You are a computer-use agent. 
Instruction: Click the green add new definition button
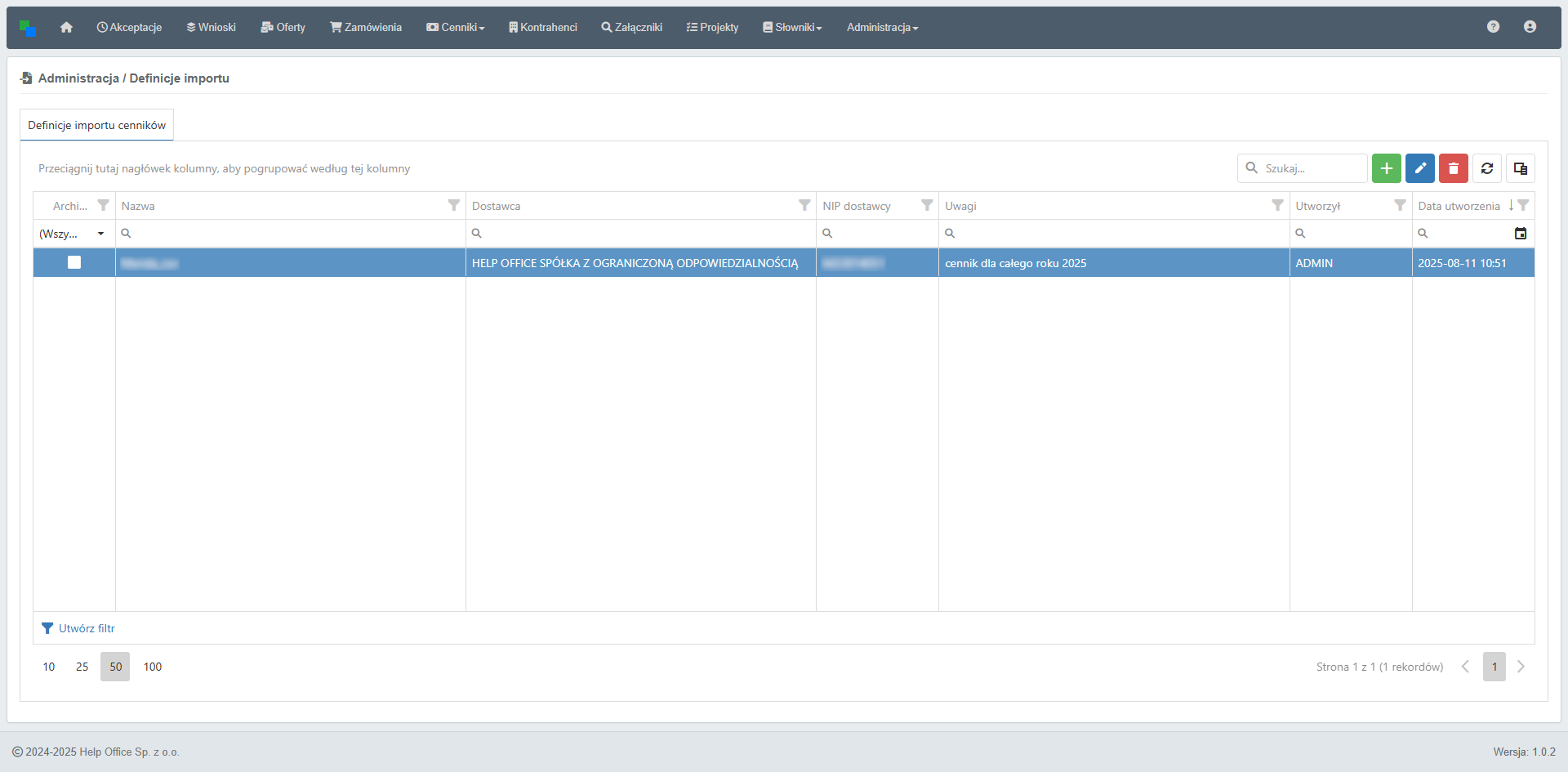(1386, 168)
